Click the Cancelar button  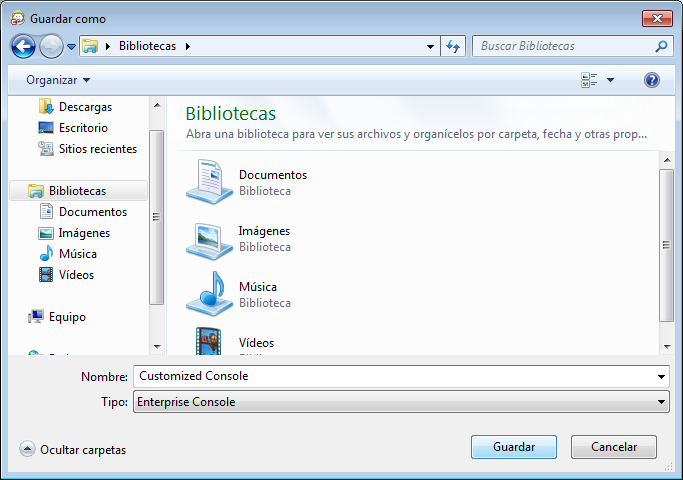coord(614,447)
